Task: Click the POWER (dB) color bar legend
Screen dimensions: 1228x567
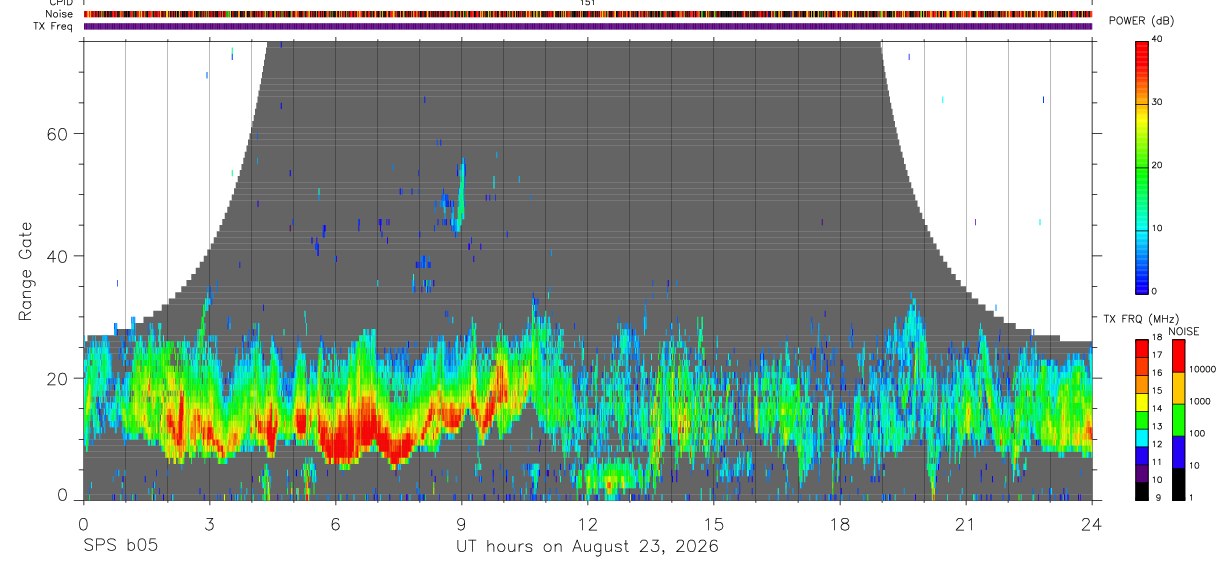Action: 1142,166
